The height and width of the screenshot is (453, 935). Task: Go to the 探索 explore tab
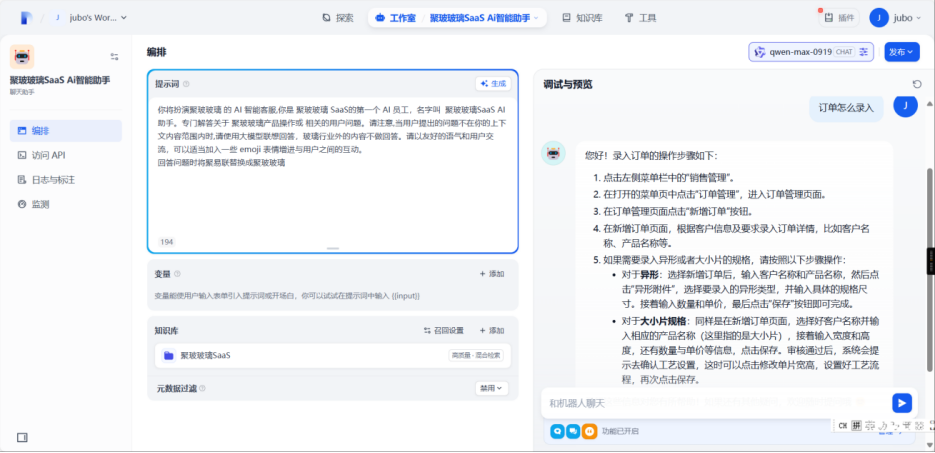point(338,18)
